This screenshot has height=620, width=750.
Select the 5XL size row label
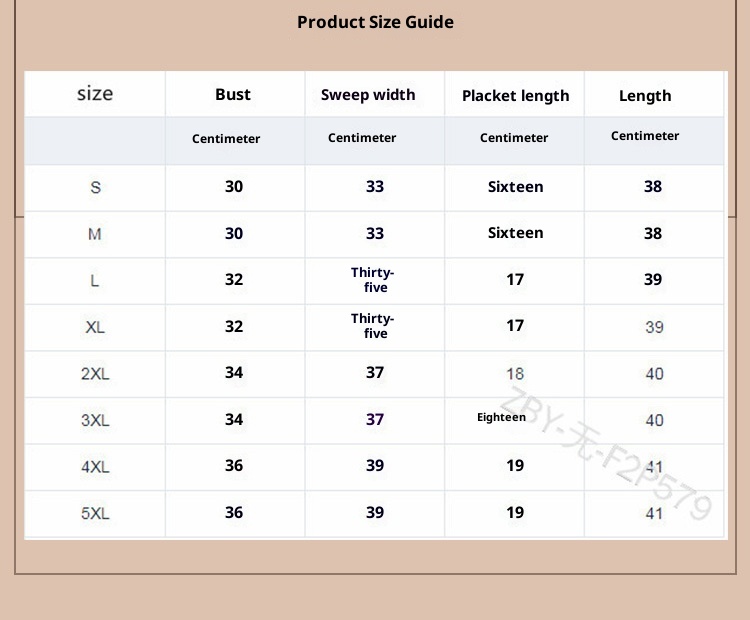click(x=95, y=513)
